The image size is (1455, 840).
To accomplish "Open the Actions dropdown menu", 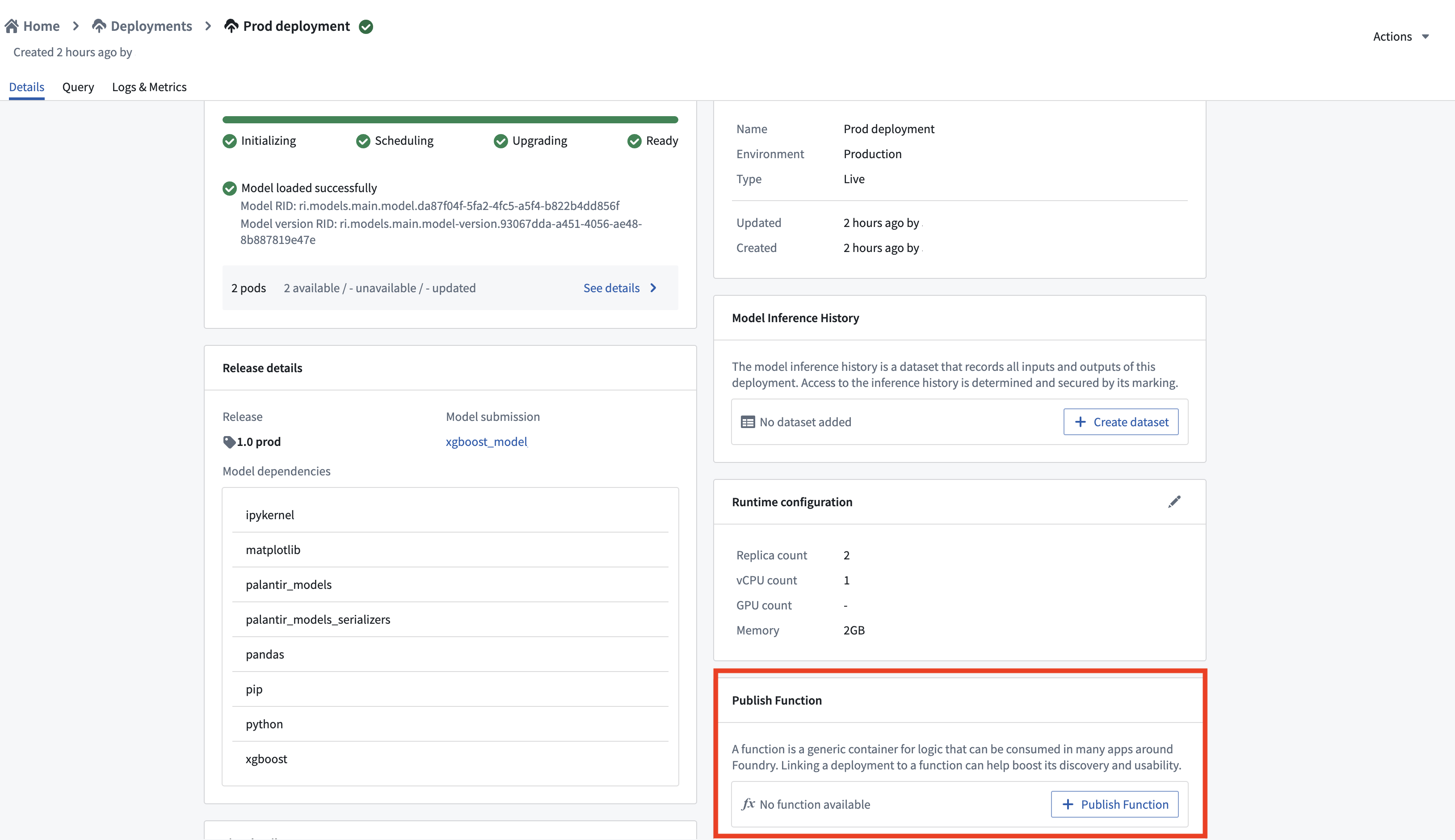I will pyautogui.click(x=1401, y=36).
